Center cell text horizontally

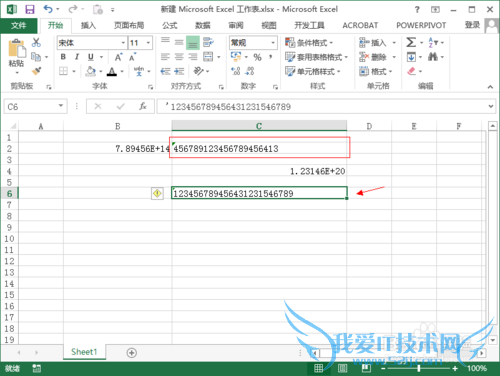179,57
